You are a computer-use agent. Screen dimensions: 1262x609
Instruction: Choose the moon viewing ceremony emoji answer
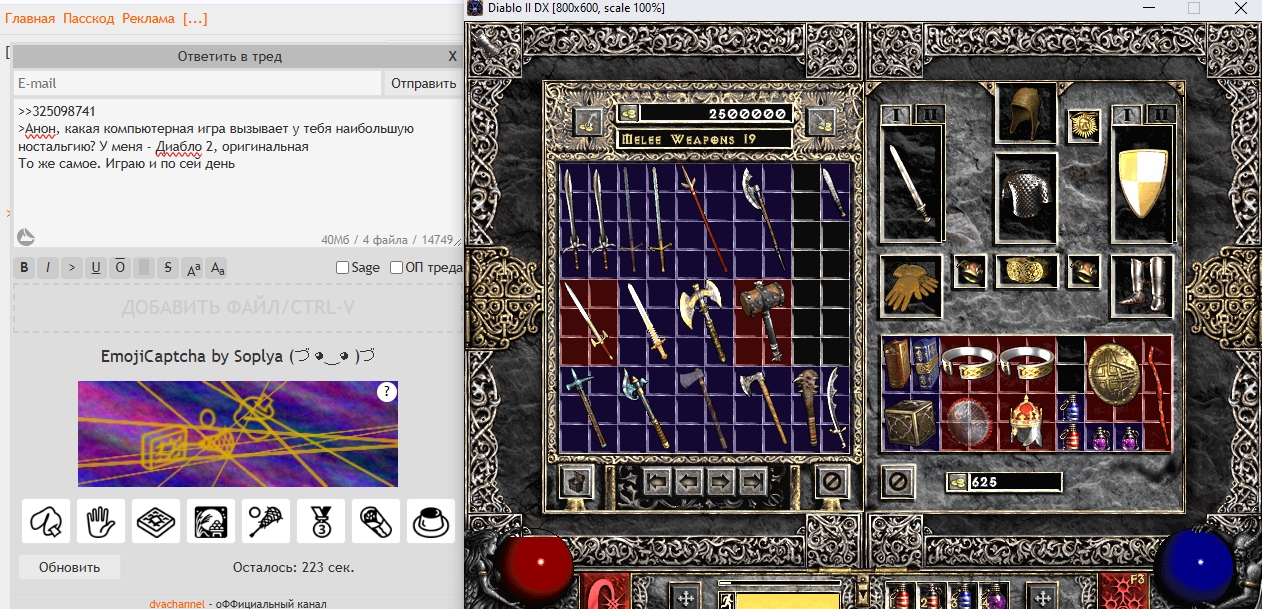point(211,521)
